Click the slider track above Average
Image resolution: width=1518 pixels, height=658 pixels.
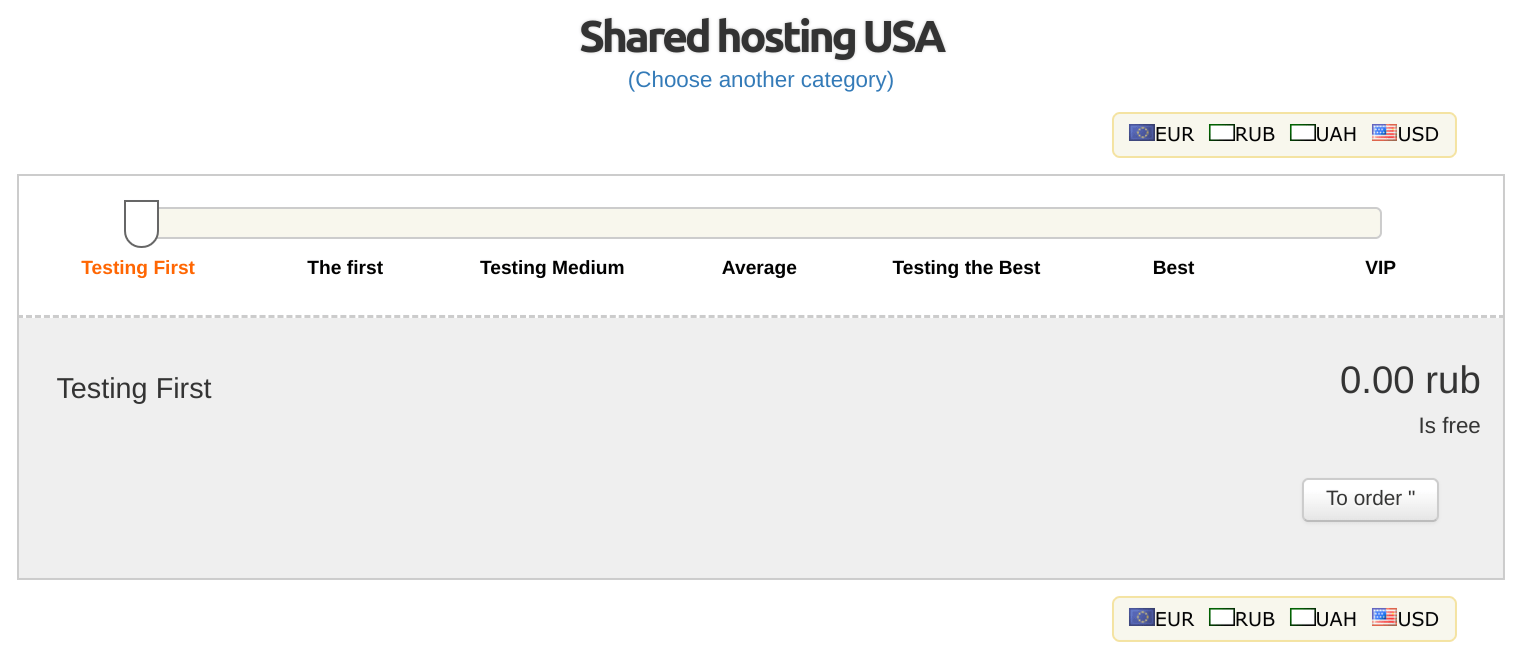(759, 223)
